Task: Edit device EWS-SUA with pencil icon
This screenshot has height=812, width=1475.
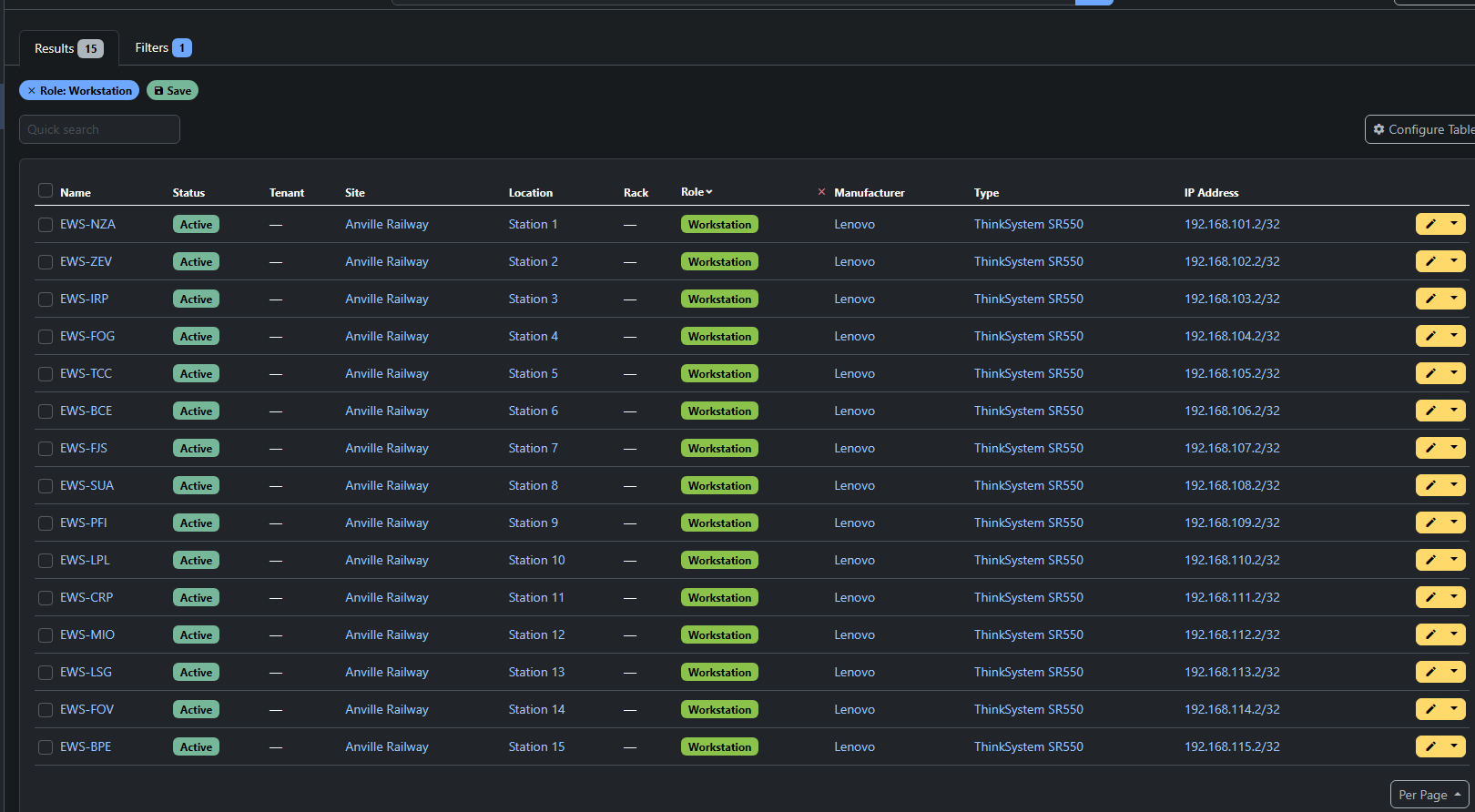Action: [1430, 485]
